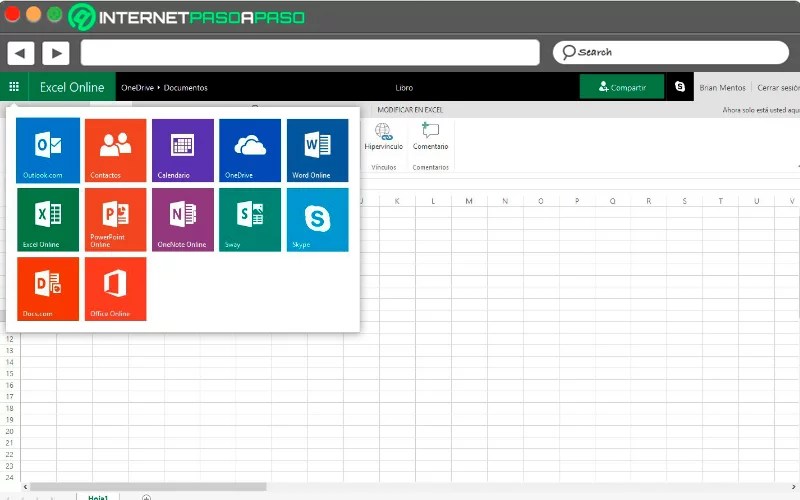Select row 24 header

coord(10,478)
